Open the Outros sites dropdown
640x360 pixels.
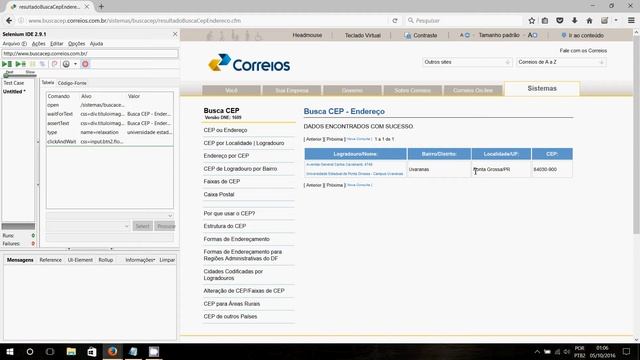click(467, 62)
